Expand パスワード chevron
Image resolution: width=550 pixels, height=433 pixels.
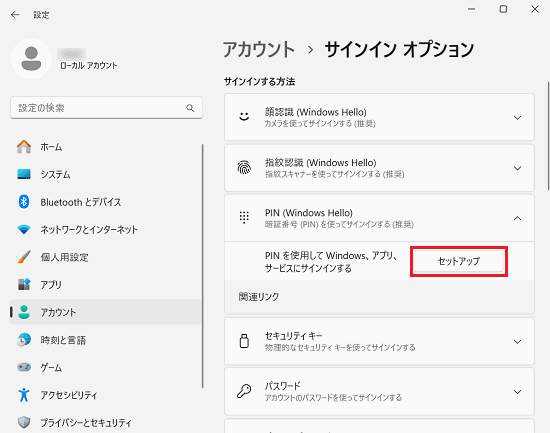point(517,392)
